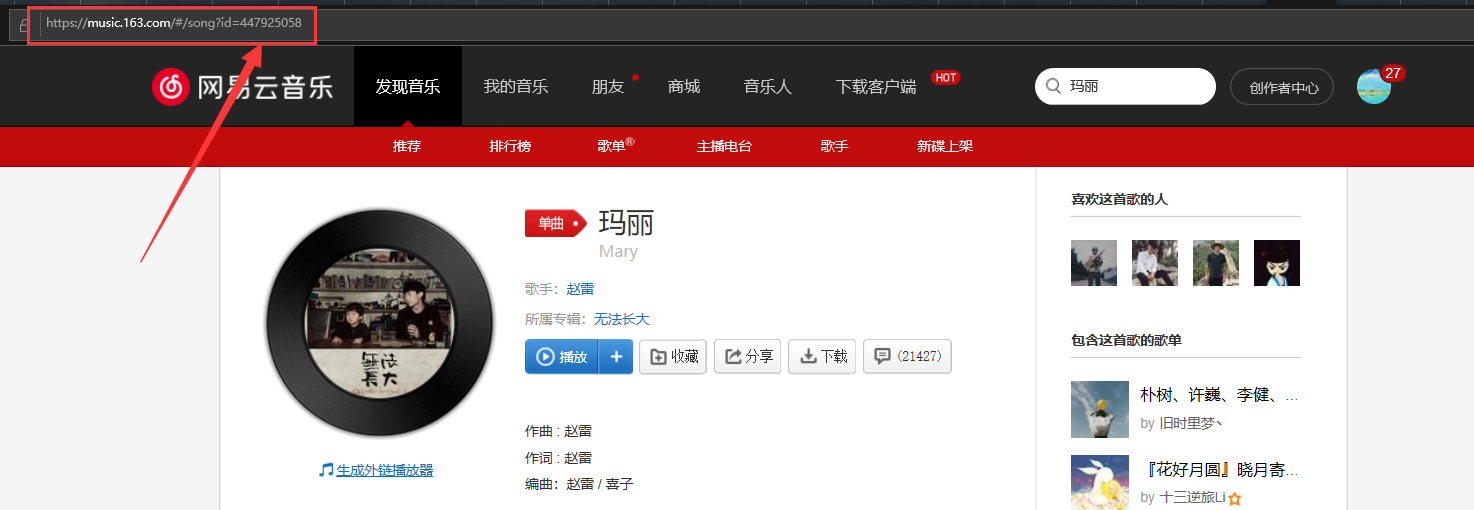Open the singer link 赵雷
This screenshot has width=1474, height=510.
pos(580,289)
